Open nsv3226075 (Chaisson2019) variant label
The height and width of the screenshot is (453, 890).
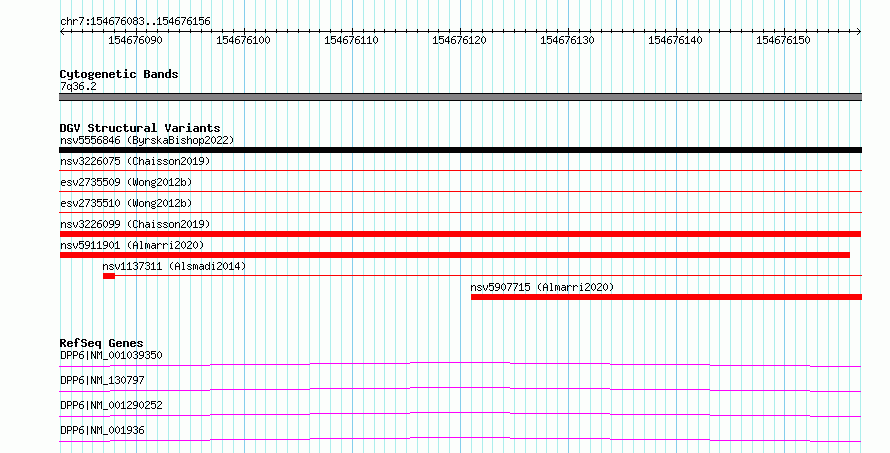click(135, 161)
